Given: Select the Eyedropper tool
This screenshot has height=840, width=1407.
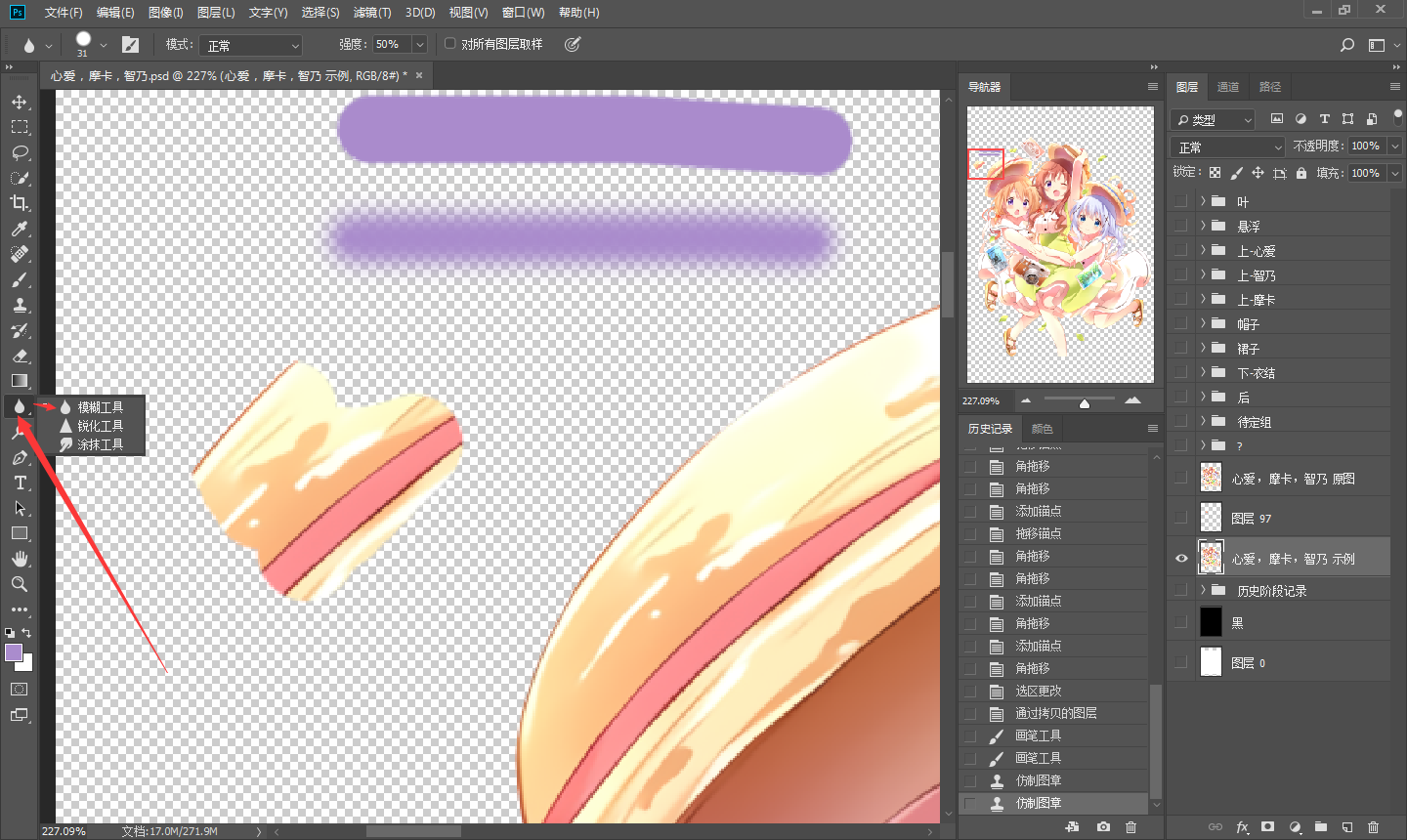Looking at the screenshot, I should (x=20, y=229).
